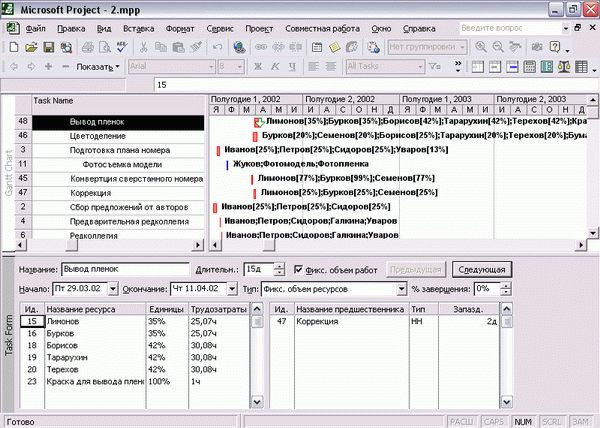Select the Цветоделение task row
Screen dimensions: 600x428
tap(118, 136)
